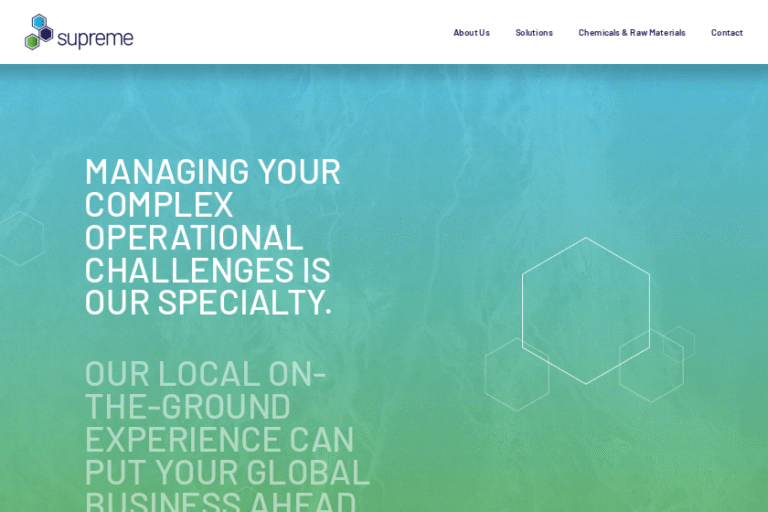Click the medium hexagon overlapping the large hexagon's lower-right corner
Image resolution: width=768 pixels, height=512 pixels.
point(651,366)
